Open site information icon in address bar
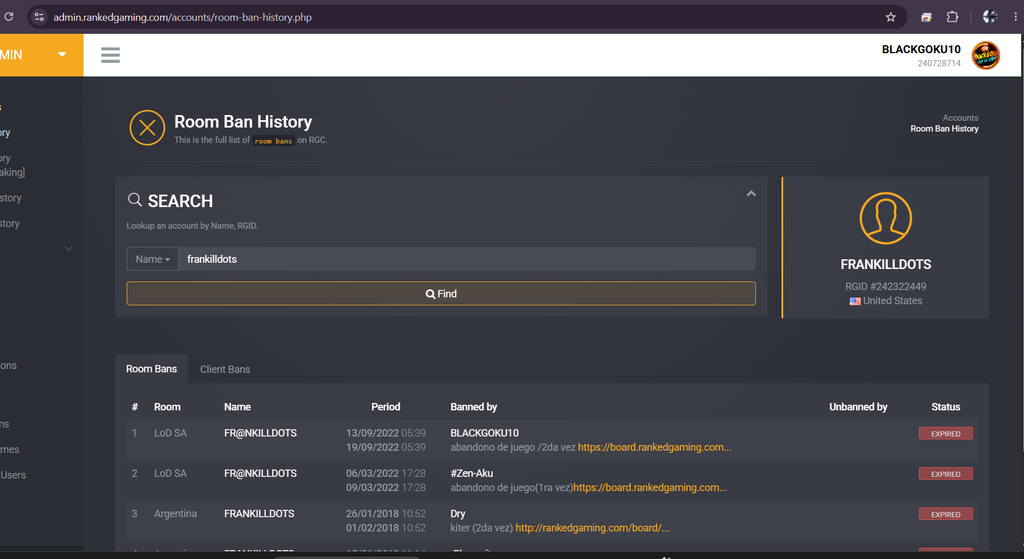This screenshot has width=1024, height=559. point(39,17)
